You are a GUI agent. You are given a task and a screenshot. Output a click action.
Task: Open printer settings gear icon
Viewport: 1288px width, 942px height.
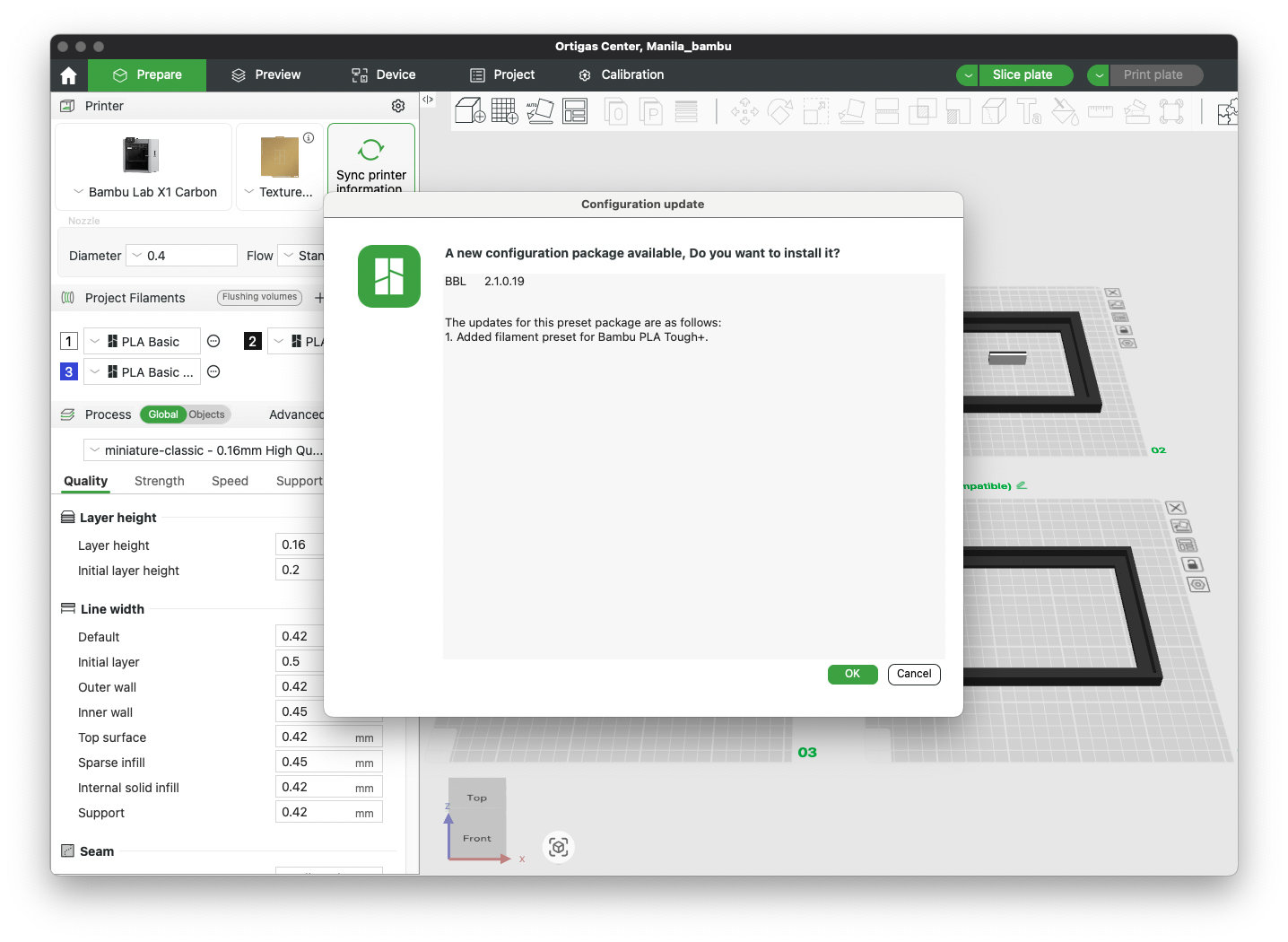[x=398, y=106]
